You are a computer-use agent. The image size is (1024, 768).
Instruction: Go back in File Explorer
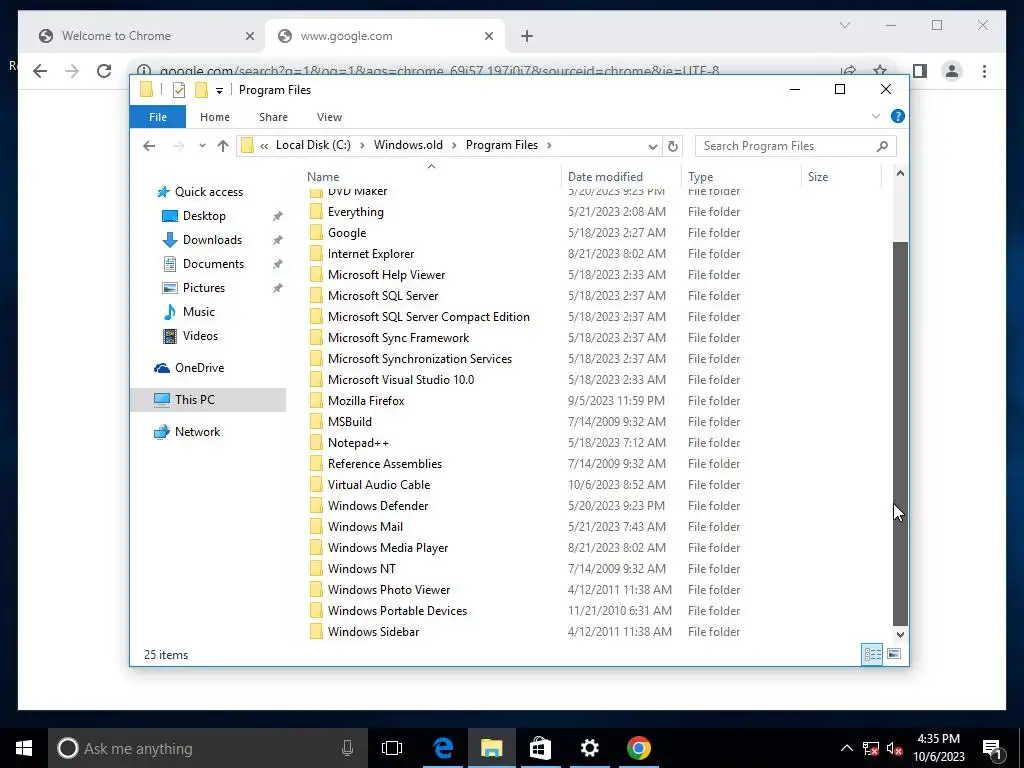pyautogui.click(x=149, y=146)
